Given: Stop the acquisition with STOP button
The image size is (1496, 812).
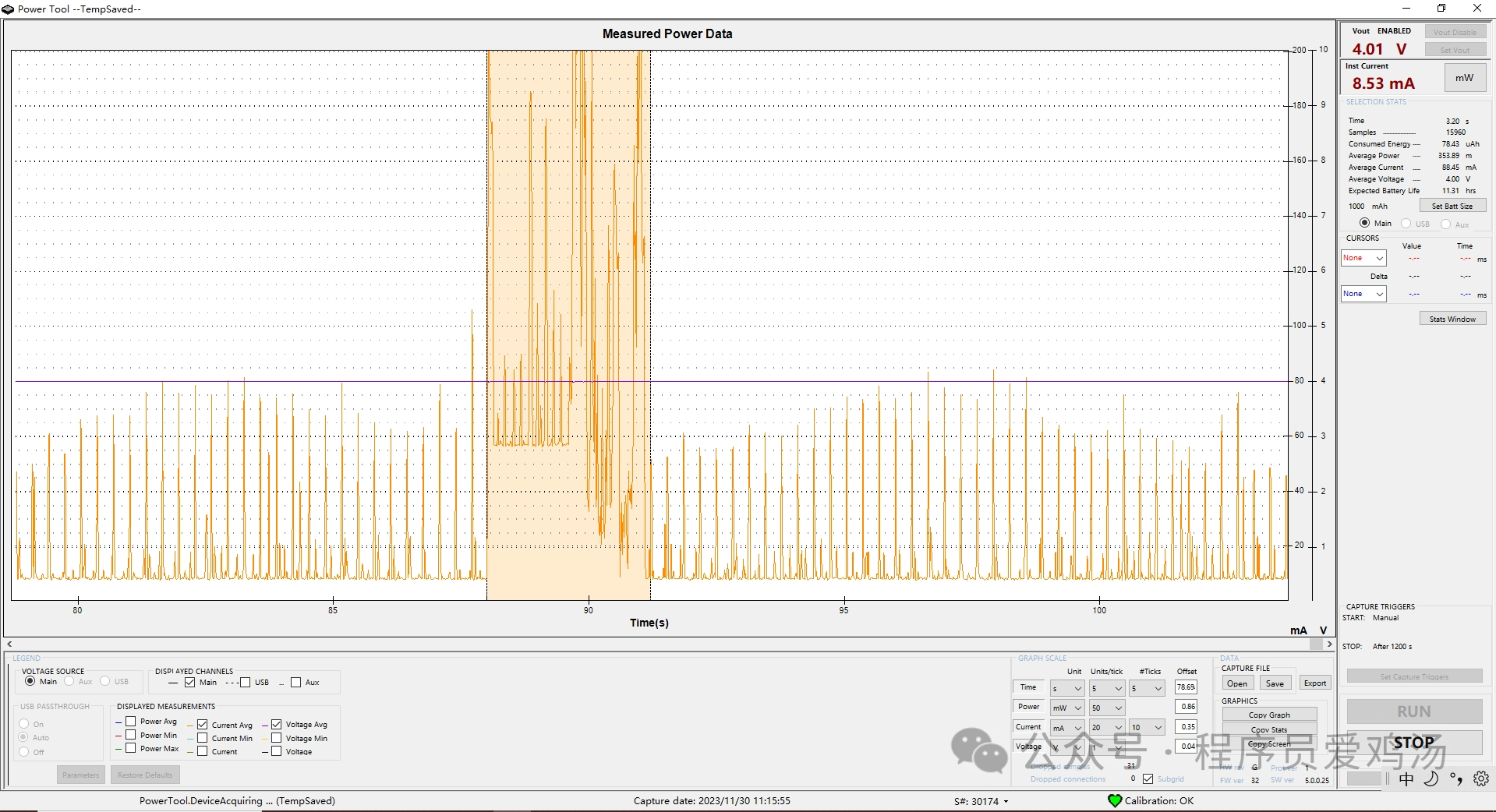Looking at the screenshot, I should (1414, 743).
